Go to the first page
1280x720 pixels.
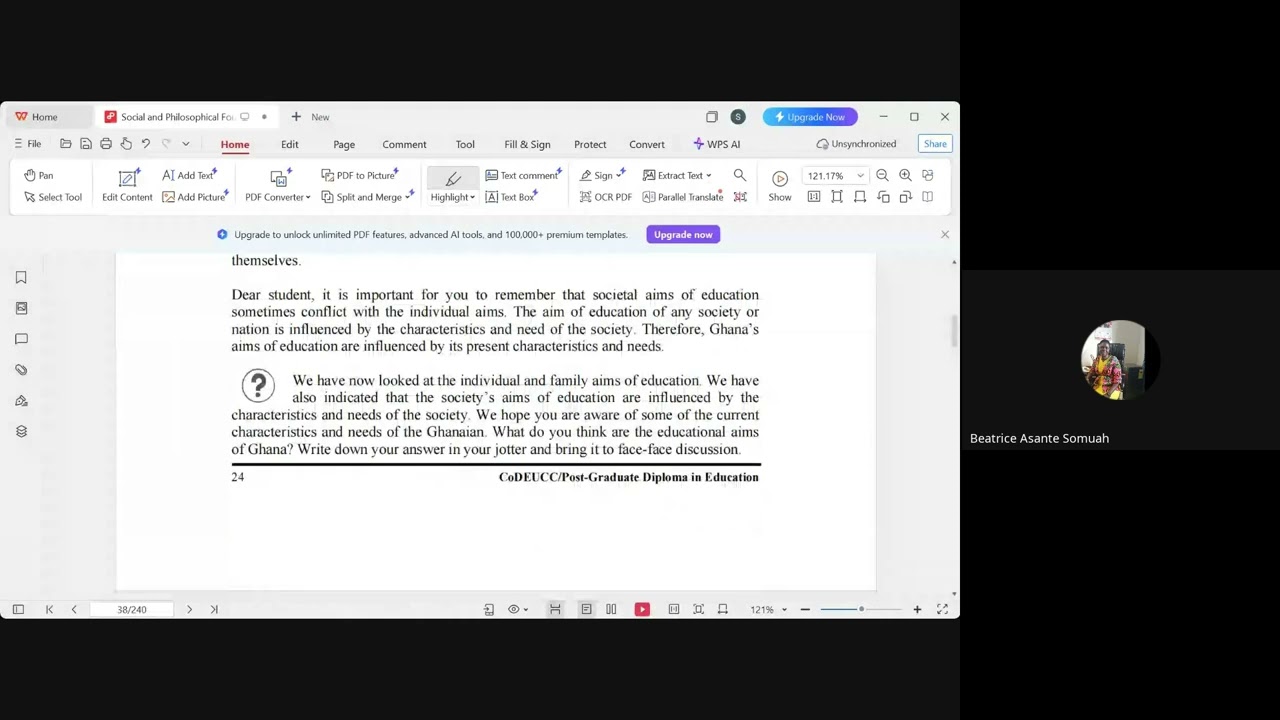[49, 609]
